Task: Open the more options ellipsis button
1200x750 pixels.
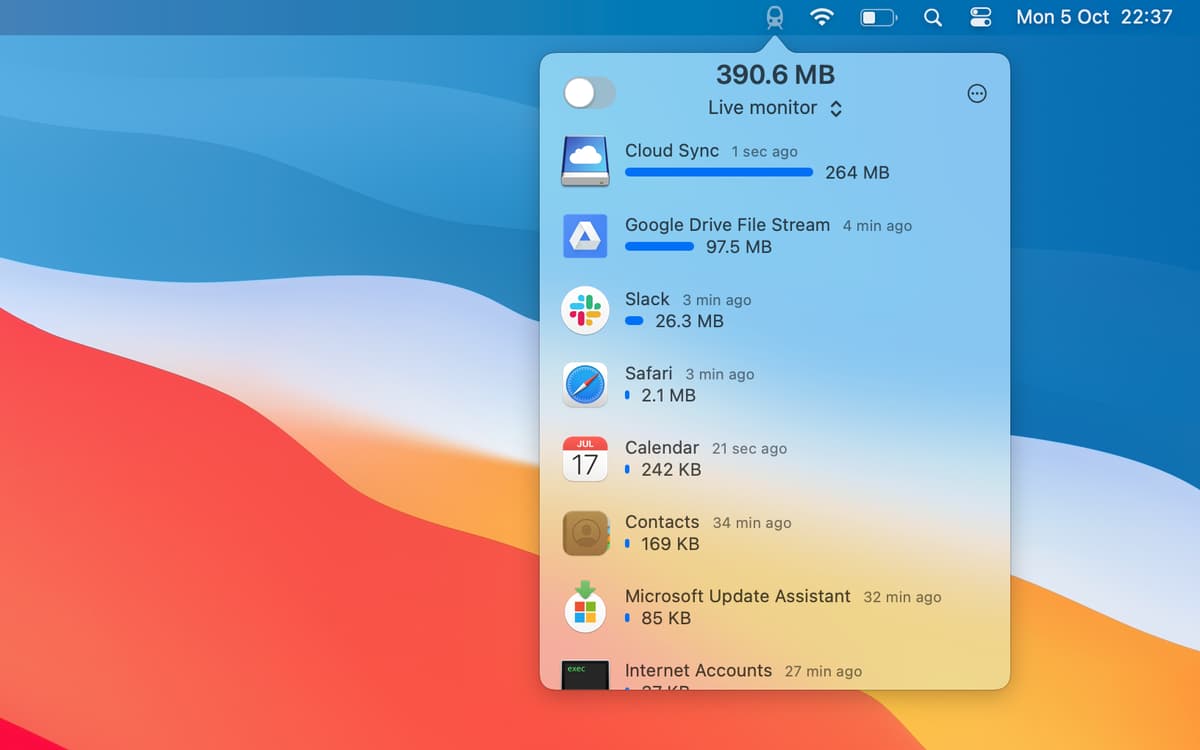Action: click(977, 93)
